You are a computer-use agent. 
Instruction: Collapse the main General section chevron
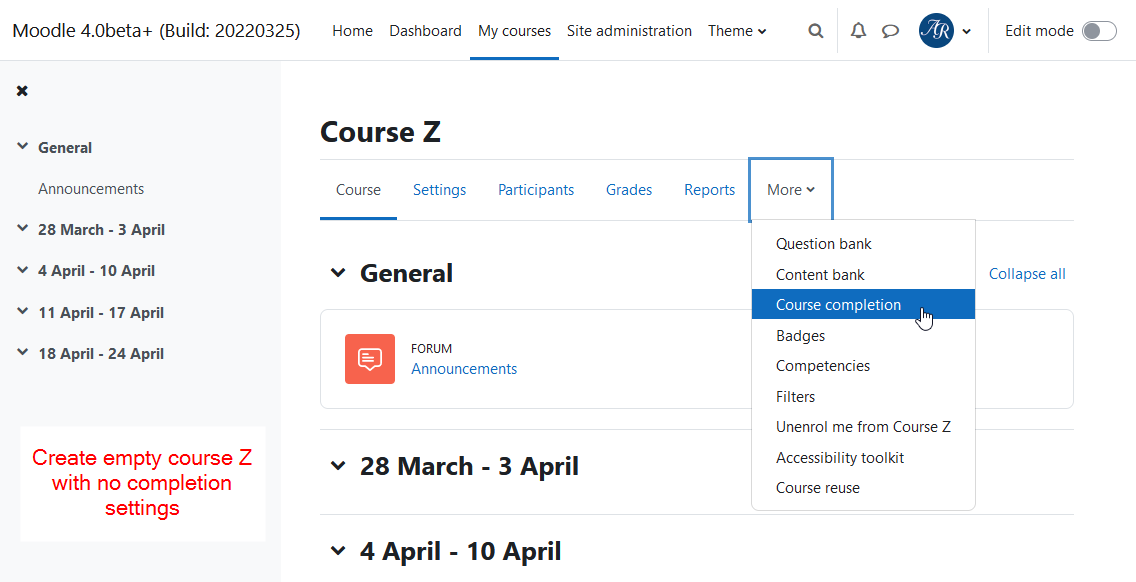click(338, 273)
